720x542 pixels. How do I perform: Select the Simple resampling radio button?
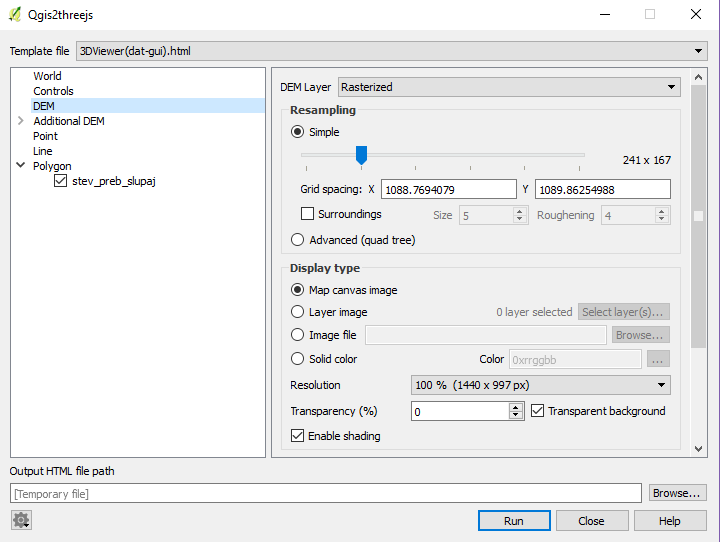point(298,132)
